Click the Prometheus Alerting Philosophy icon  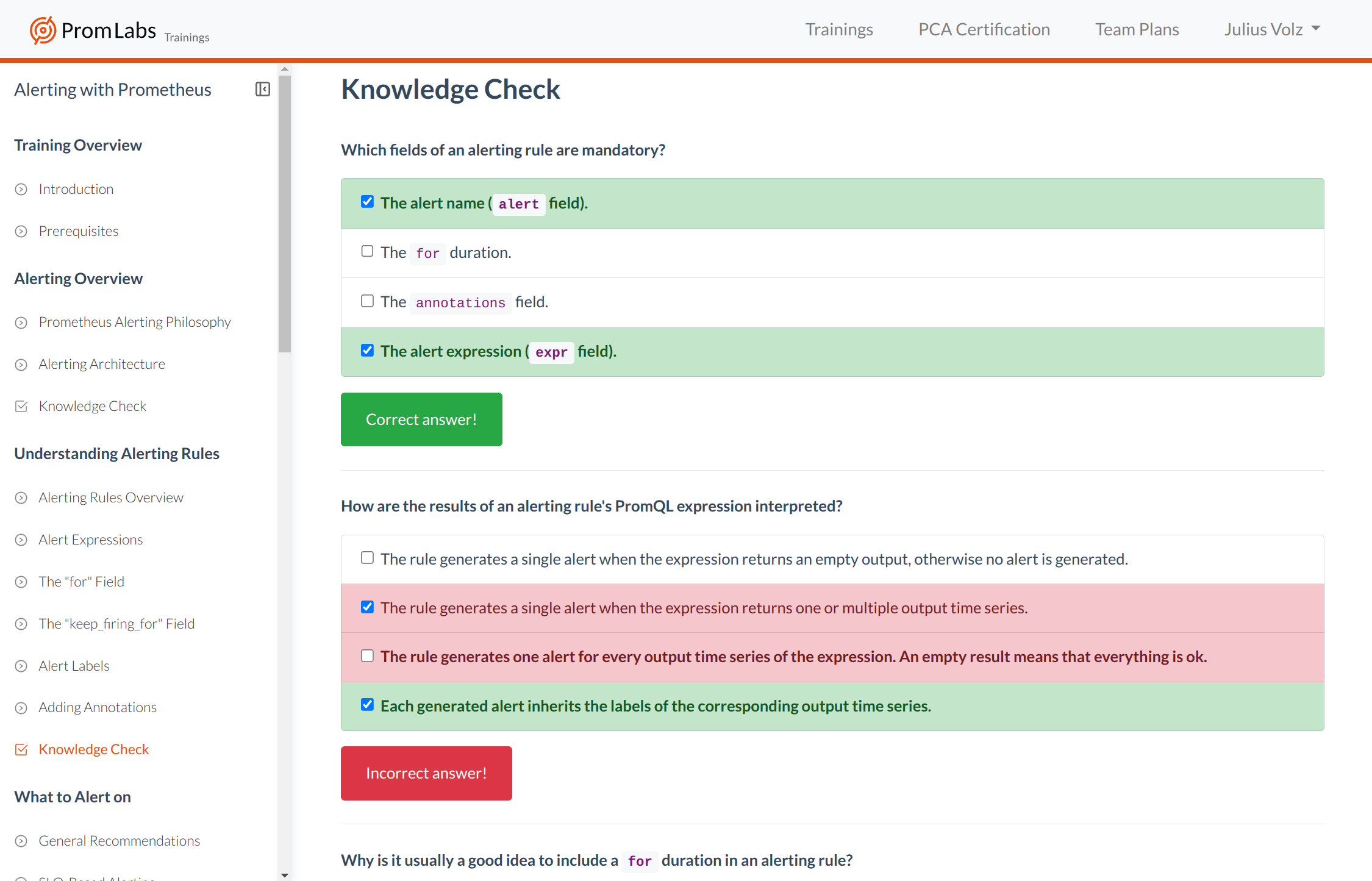22,321
